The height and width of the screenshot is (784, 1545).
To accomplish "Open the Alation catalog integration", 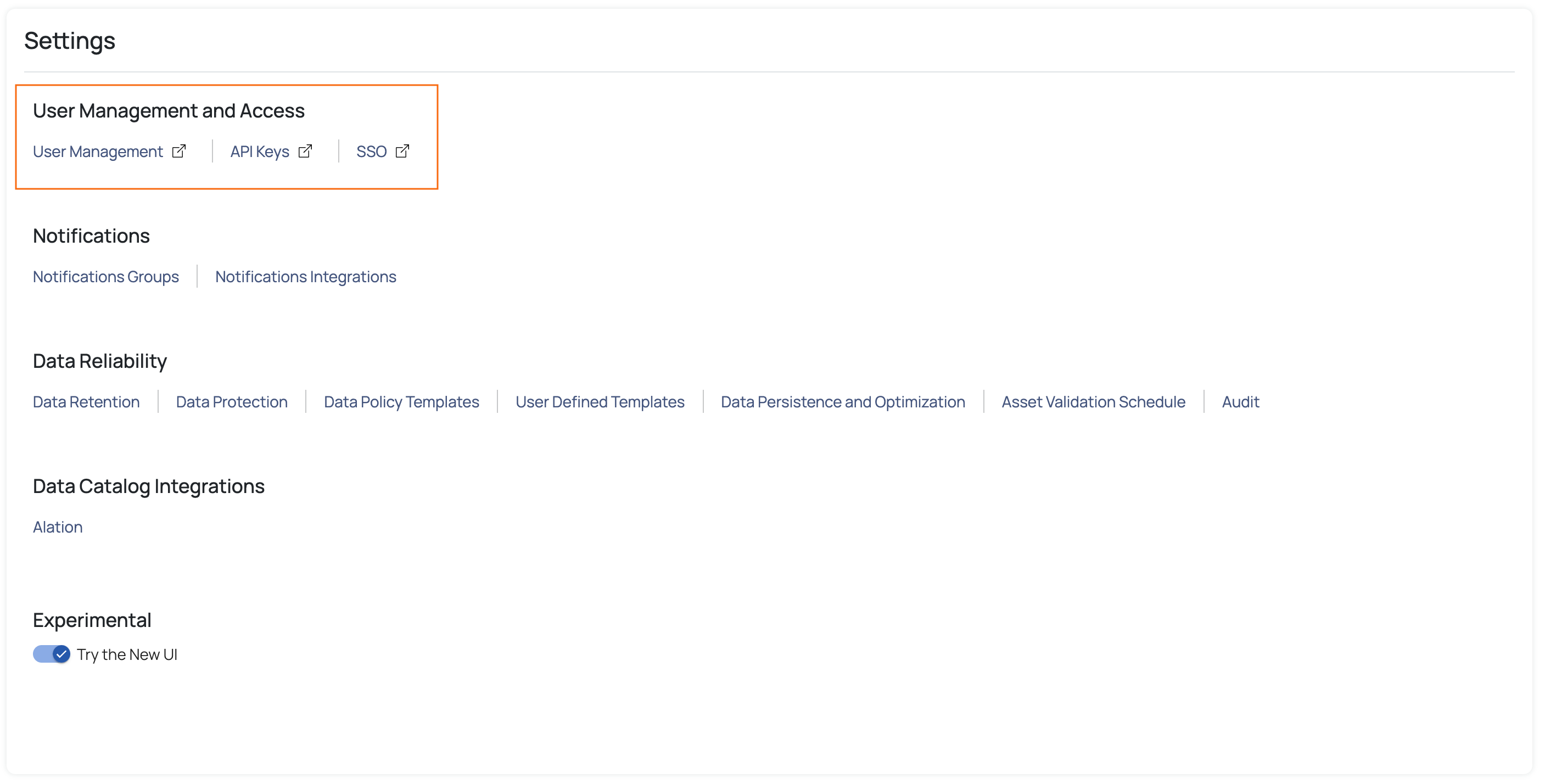I will [x=58, y=527].
